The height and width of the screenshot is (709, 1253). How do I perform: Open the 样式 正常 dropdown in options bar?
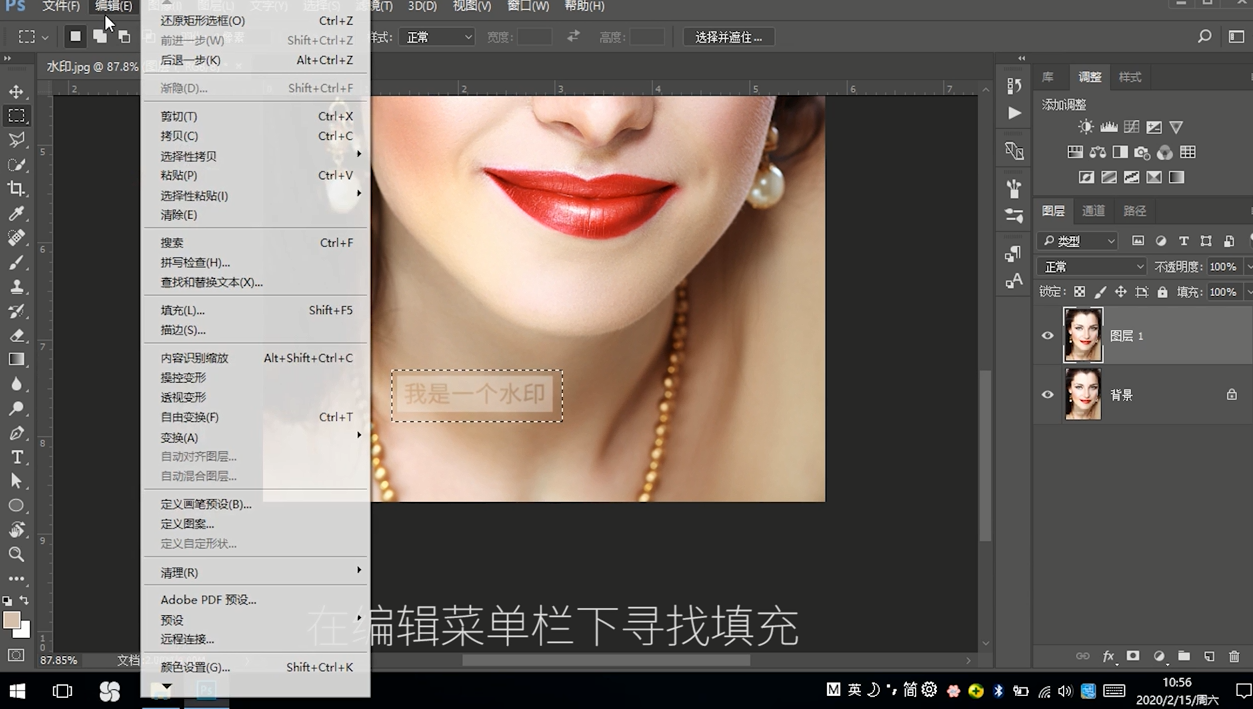click(x=436, y=37)
